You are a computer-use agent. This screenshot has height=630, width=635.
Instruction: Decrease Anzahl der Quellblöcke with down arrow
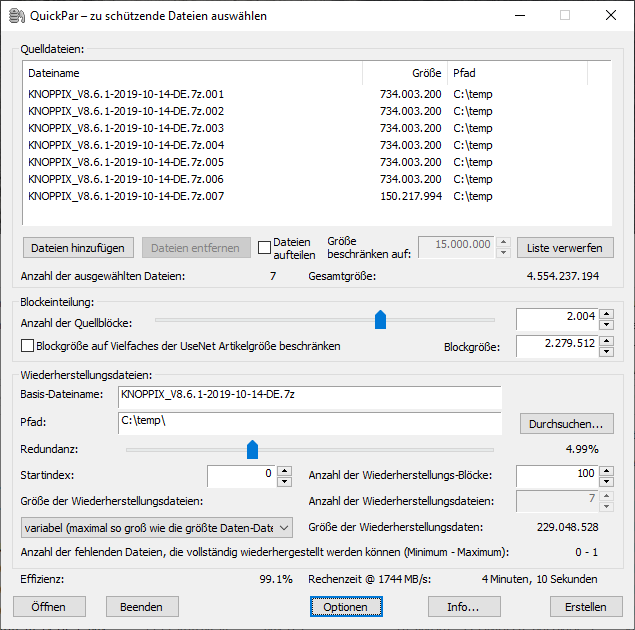606,325
